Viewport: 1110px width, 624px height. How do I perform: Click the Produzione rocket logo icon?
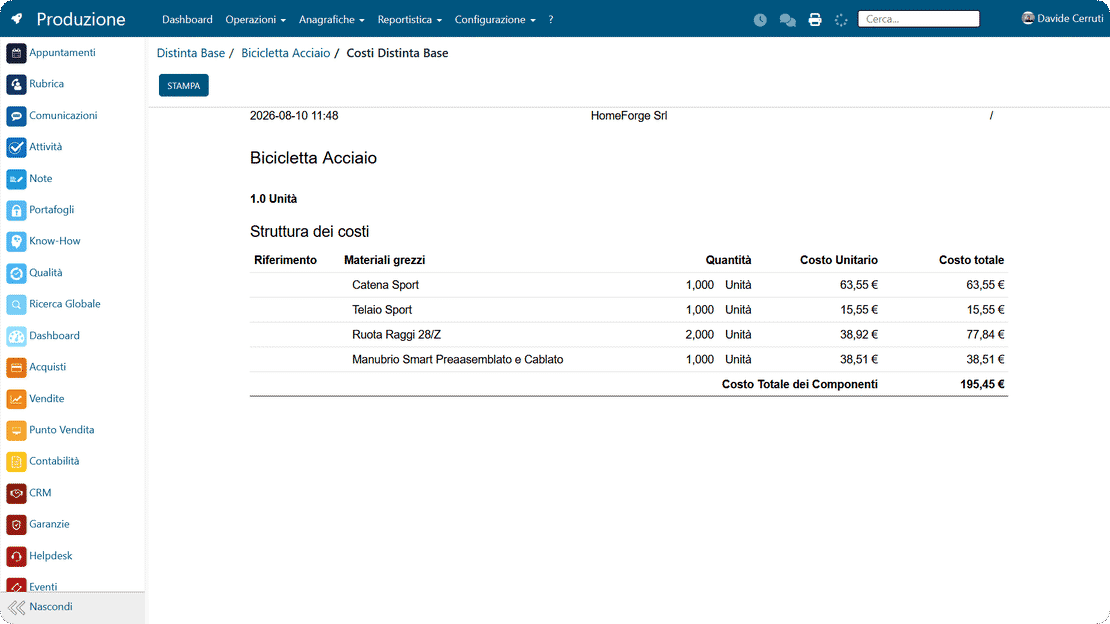point(17,19)
